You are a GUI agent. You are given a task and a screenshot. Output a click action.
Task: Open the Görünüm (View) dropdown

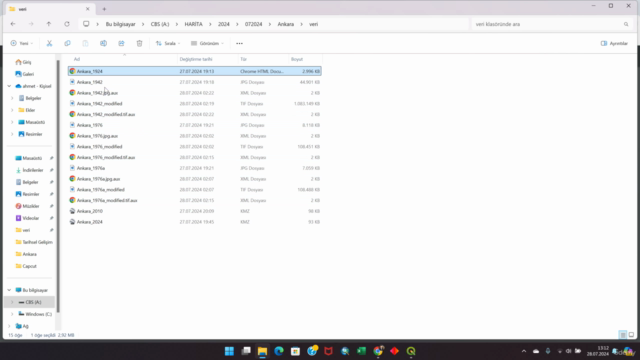(x=207, y=43)
